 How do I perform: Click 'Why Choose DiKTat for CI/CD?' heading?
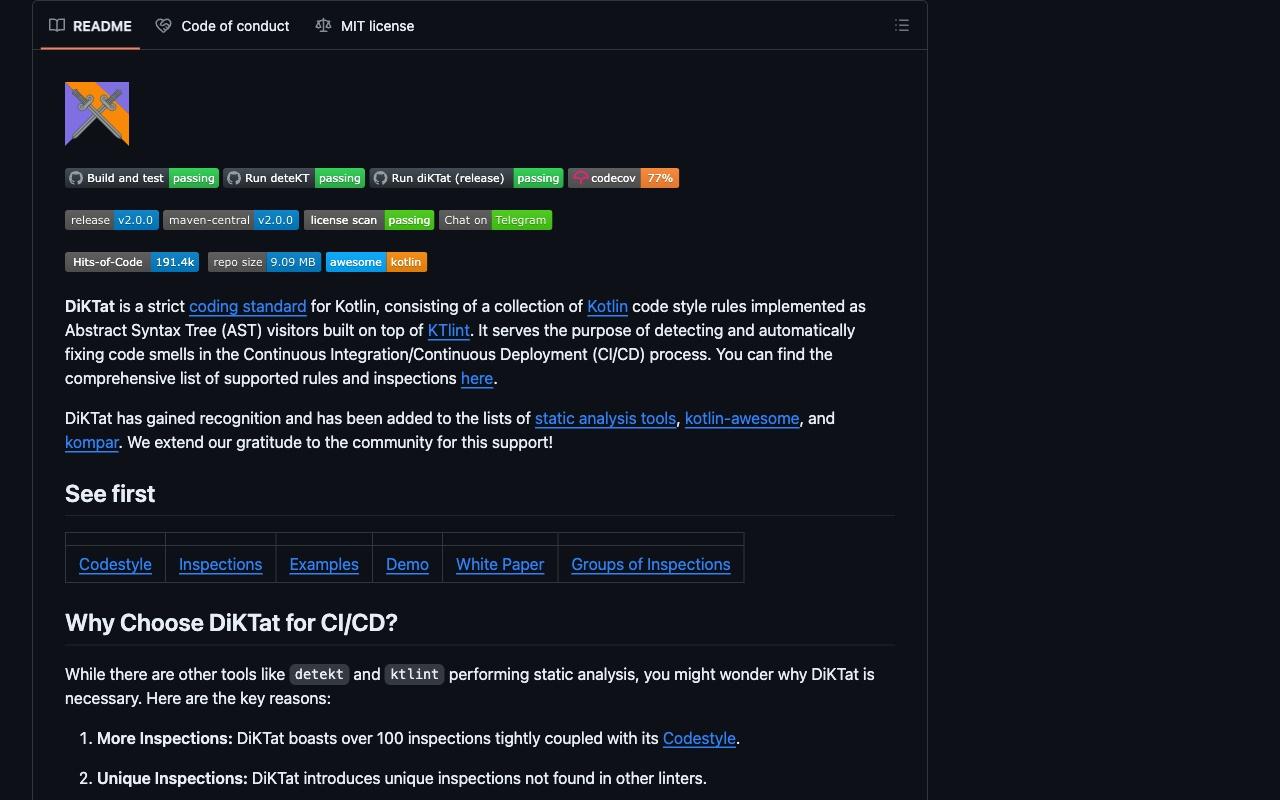click(231, 622)
